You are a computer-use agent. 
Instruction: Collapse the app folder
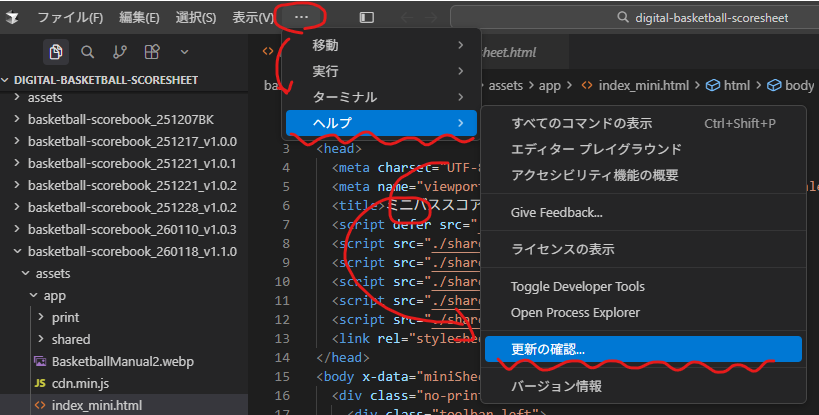[124, 295]
